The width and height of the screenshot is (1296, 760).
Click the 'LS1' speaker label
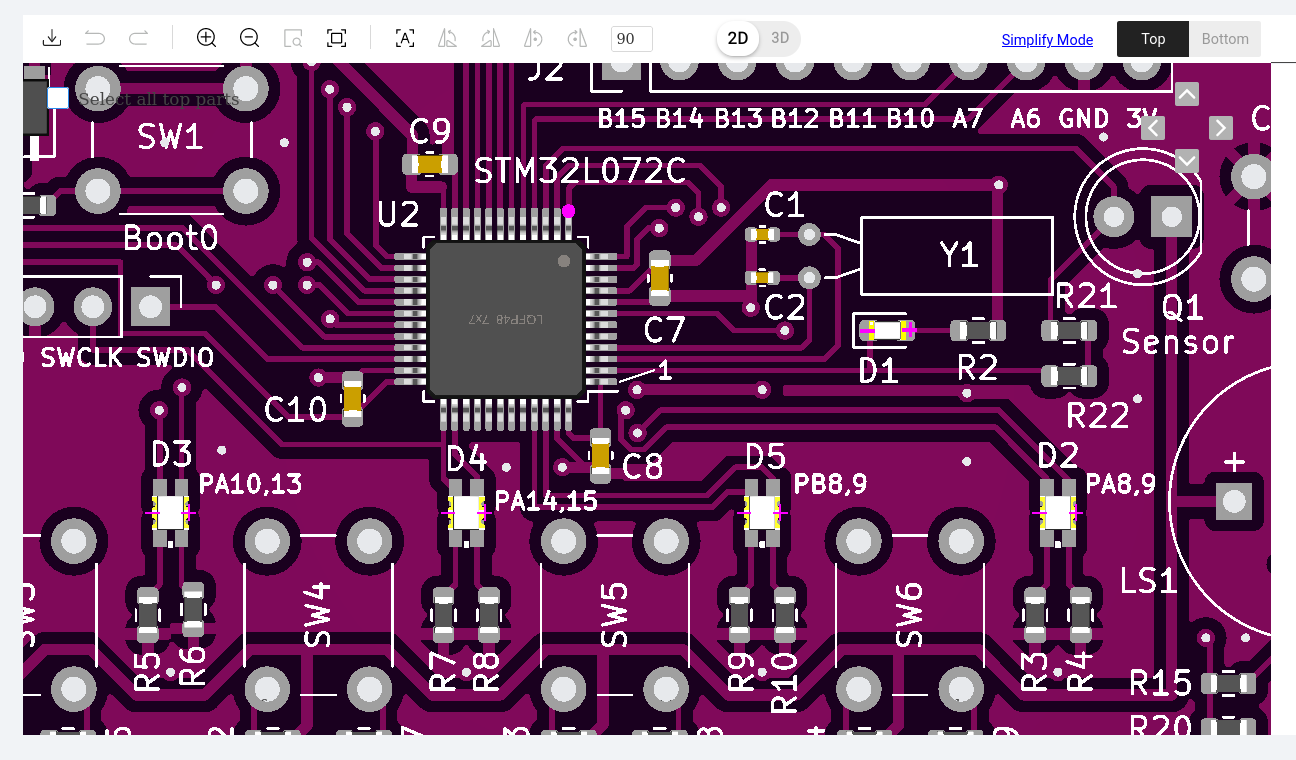coord(1148,580)
